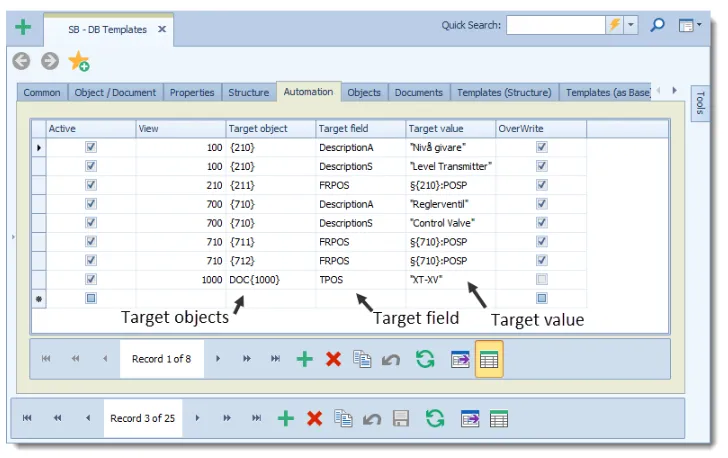Viewport: 728px width, 458px height.
Task: Go to previous record in inner navigator
Action: [x=105, y=359]
